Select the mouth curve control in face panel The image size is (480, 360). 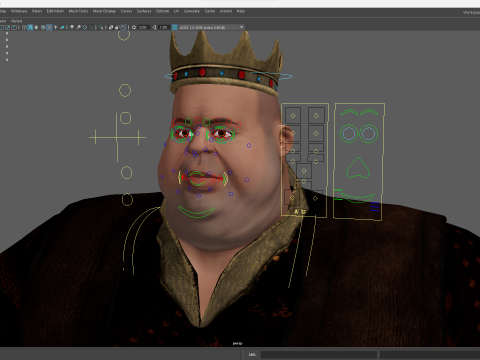[x=357, y=197]
